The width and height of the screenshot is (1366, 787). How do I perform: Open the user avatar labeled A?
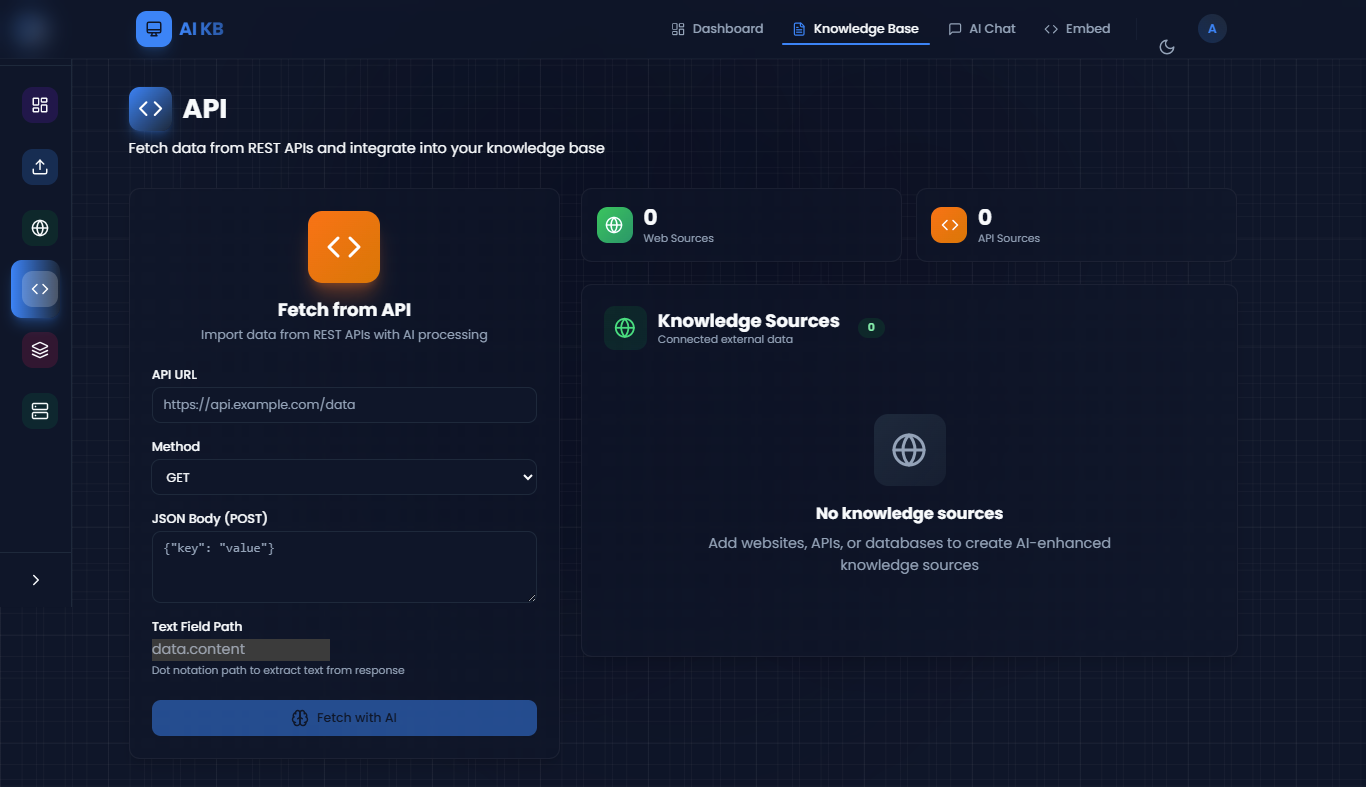(1212, 29)
